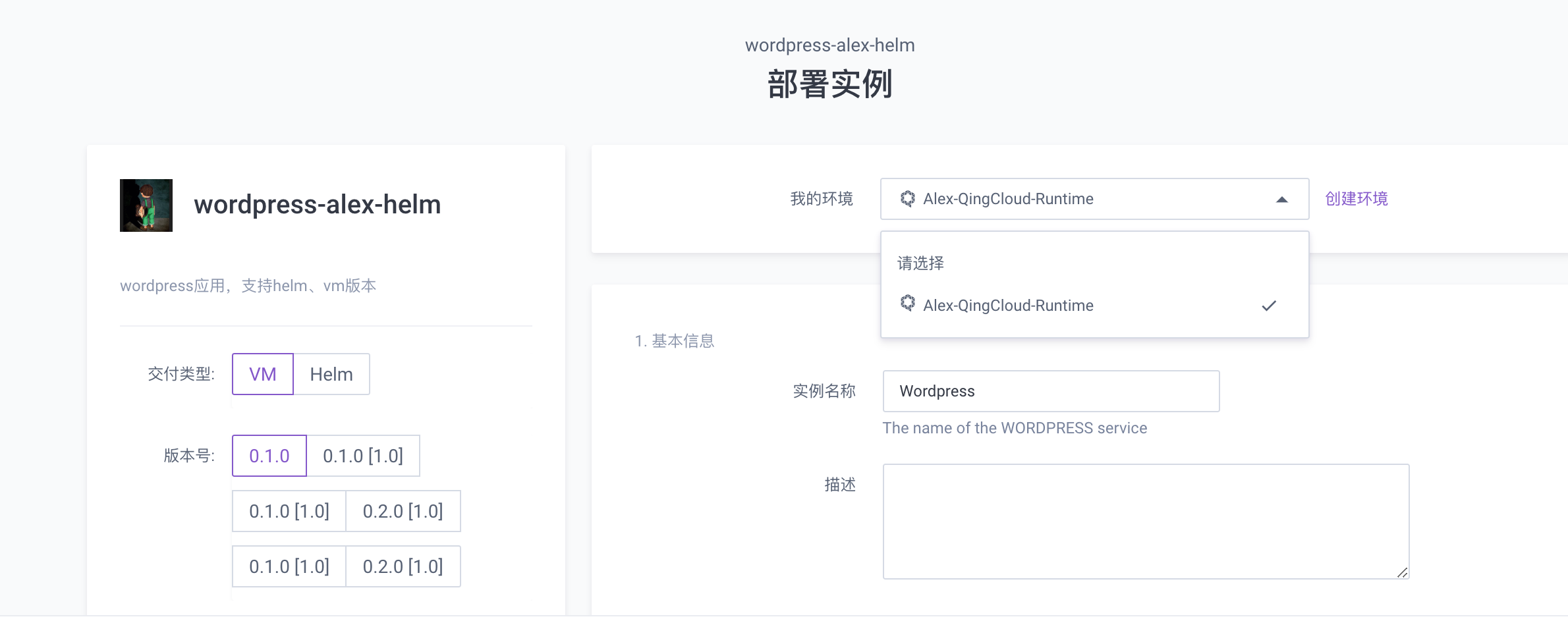Choose the 请选择 placeholder option
The image size is (1568, 623).
coord(1094,263)
